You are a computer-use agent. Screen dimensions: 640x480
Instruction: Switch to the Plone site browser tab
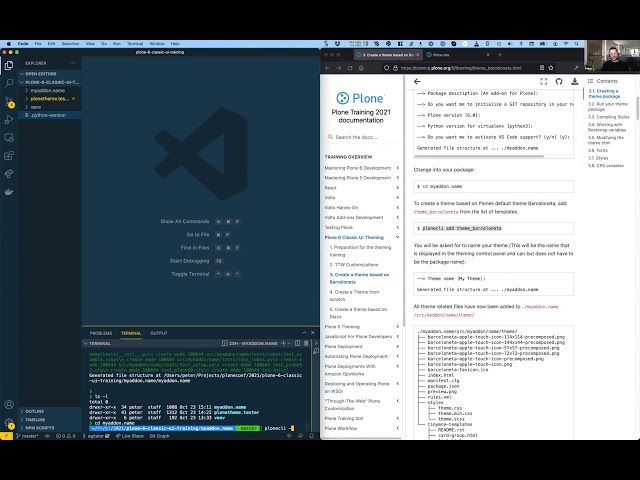(458, 55)
